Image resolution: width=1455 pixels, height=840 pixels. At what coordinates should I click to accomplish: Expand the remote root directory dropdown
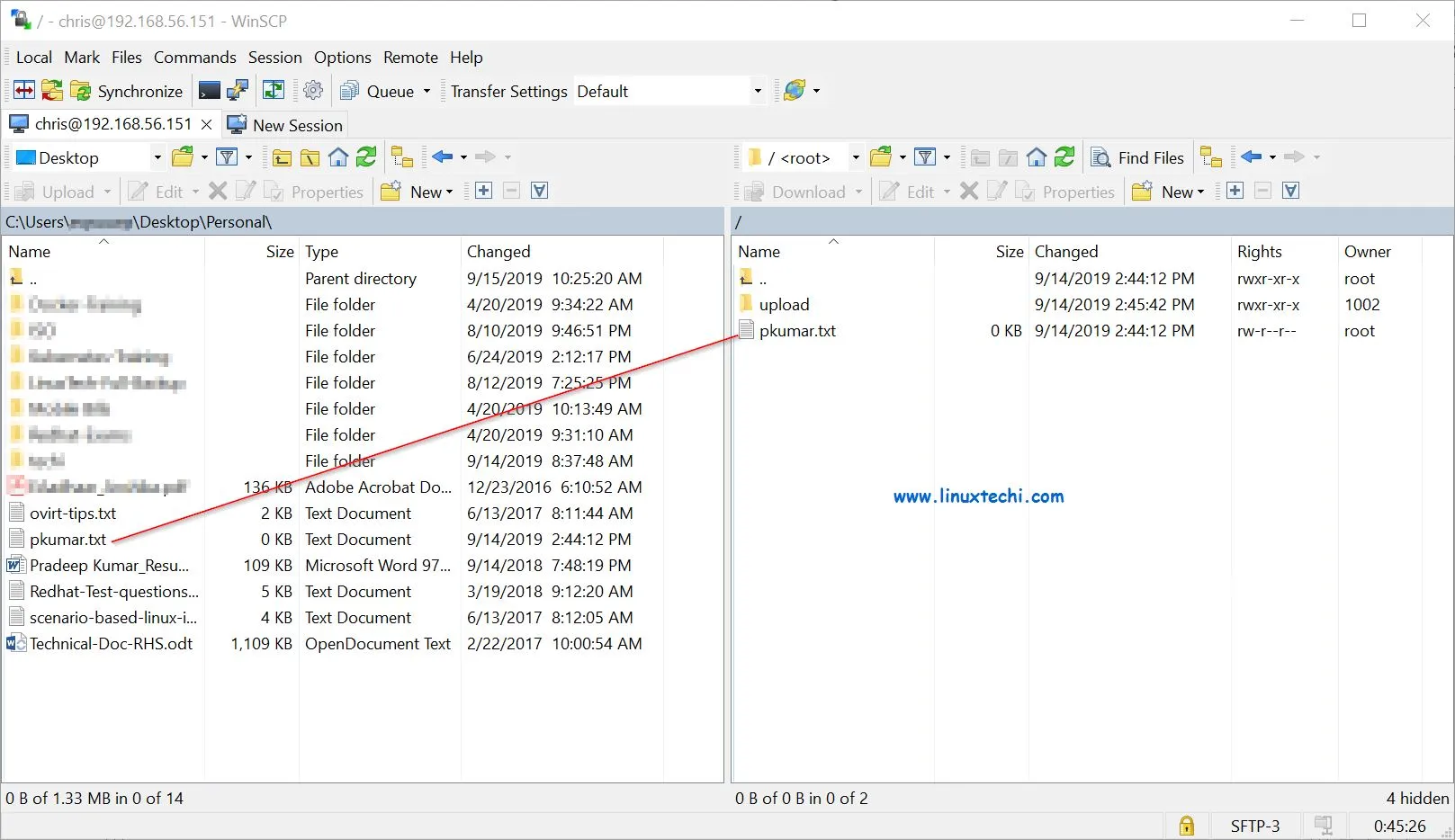pyautogui.click(x=855, y=157)
